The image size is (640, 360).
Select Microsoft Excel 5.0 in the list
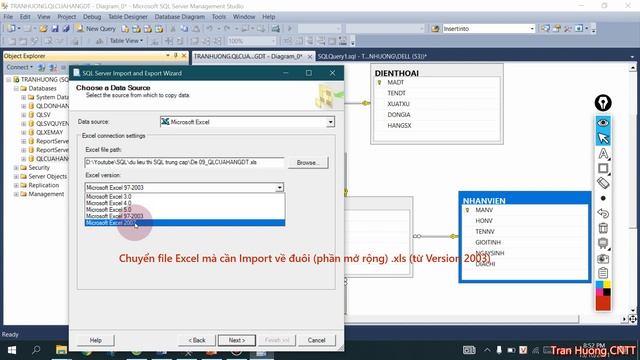pos(184,209)
